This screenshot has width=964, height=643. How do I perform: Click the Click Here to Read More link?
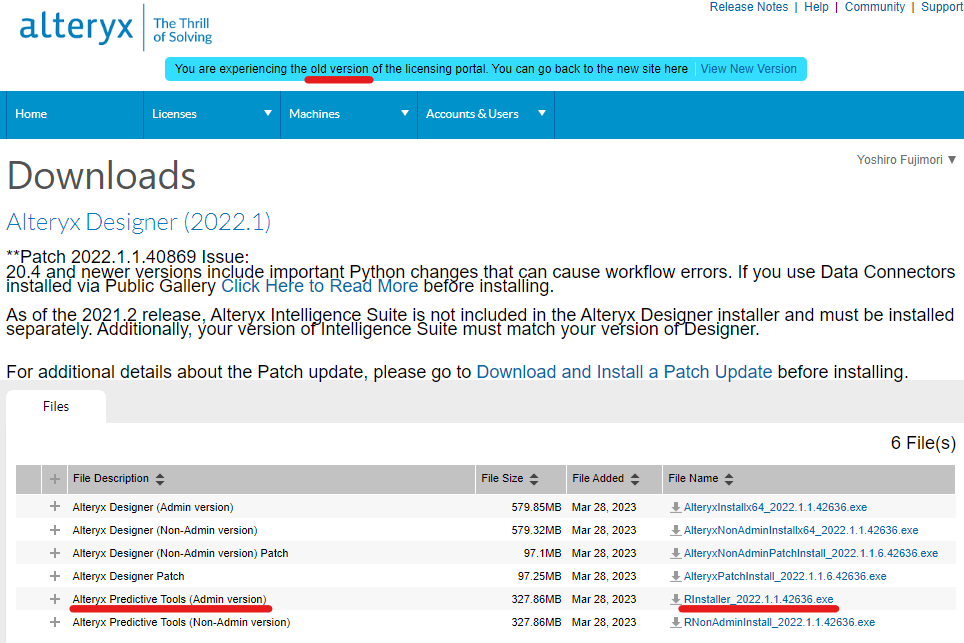[319, 286]
